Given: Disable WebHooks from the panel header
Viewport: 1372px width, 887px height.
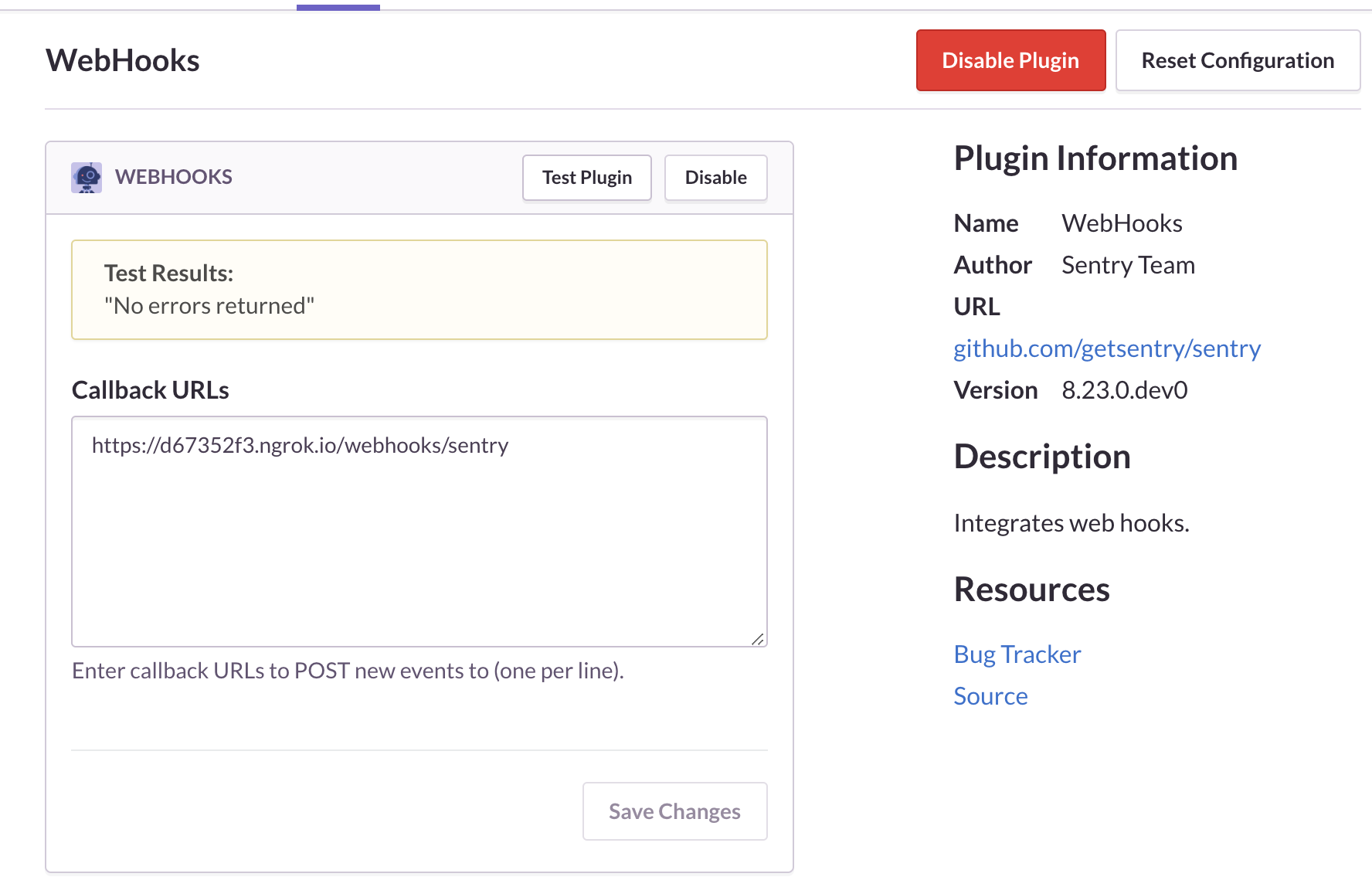Looking at the screenshot, I should click(715, 178).
